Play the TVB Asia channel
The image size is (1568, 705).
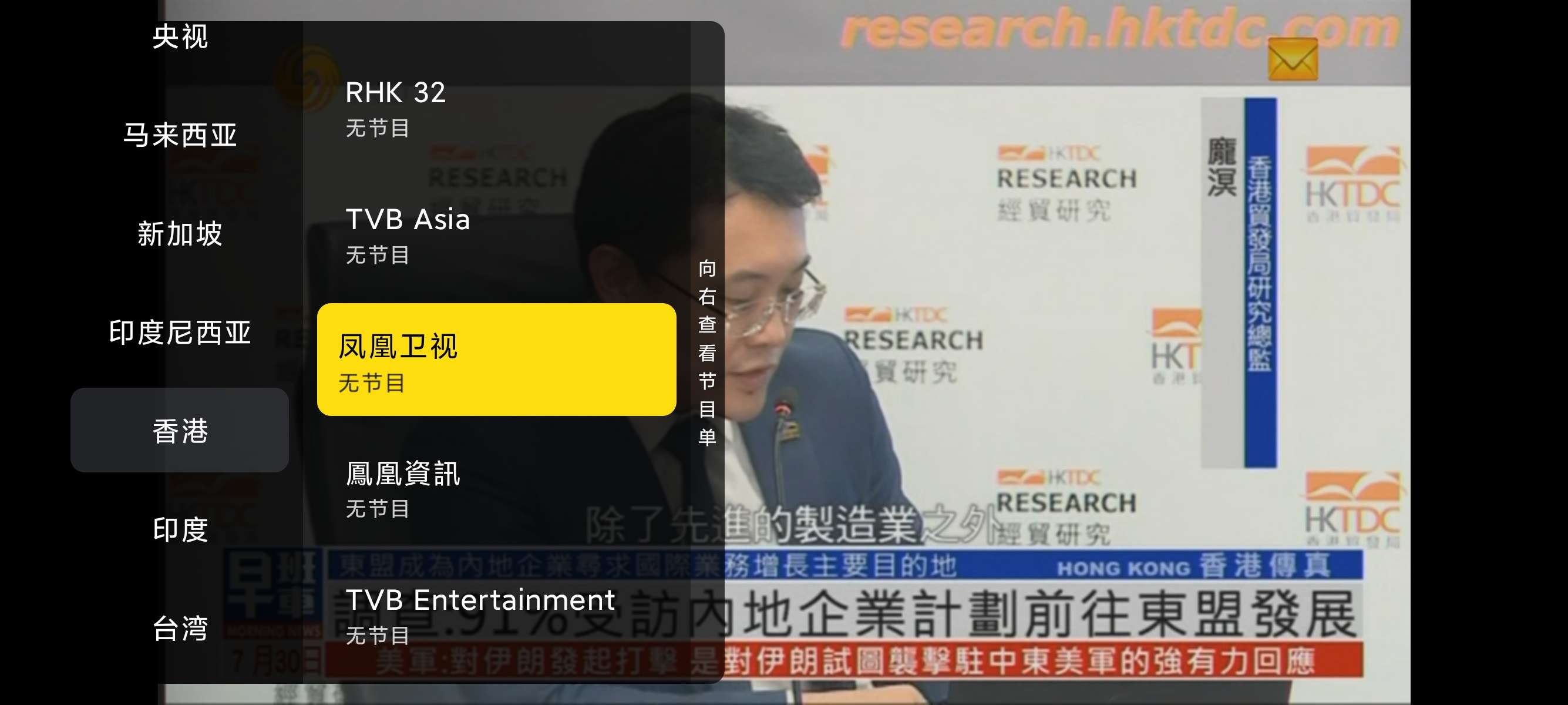click(497, 234)
